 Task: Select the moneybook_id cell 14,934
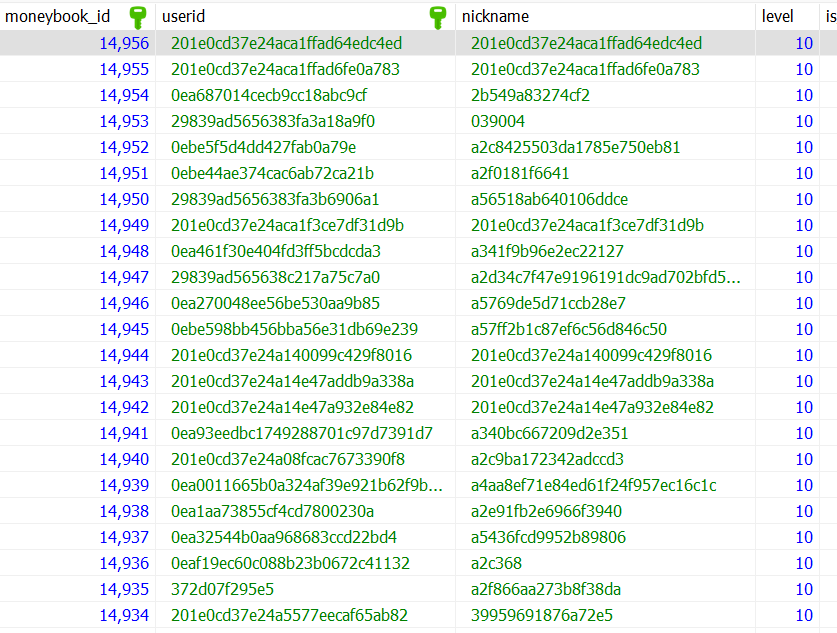click(x=124, y=615)
